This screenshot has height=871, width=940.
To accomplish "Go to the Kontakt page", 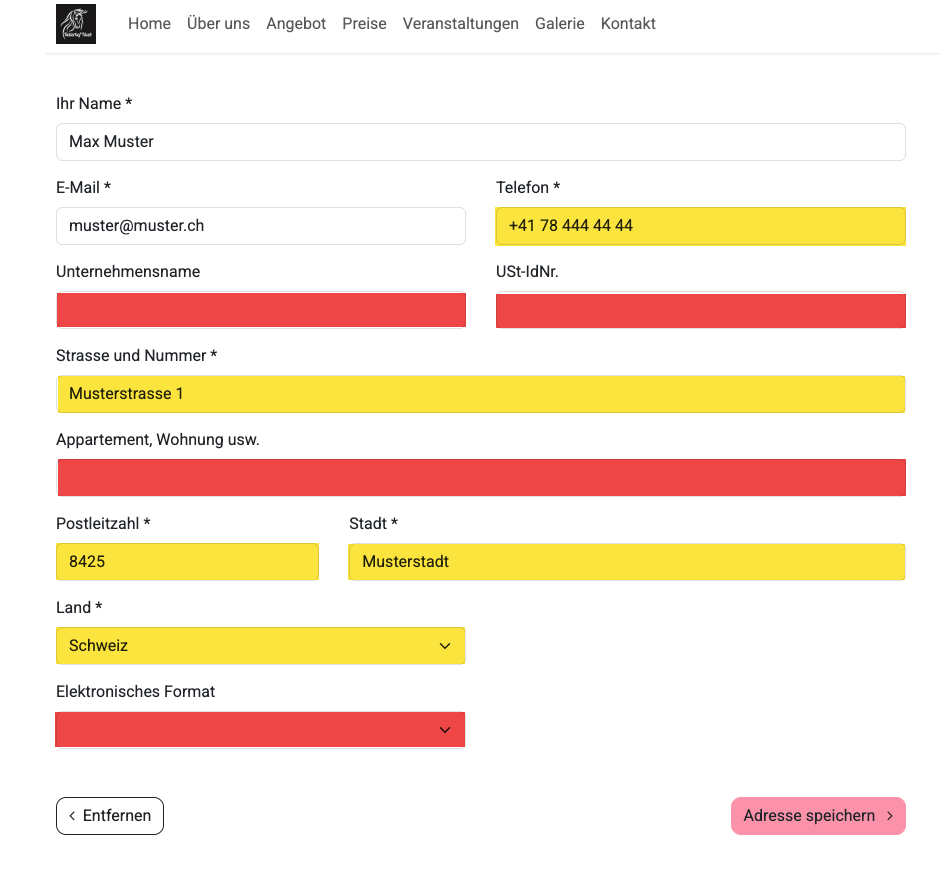I will (628, 24).
